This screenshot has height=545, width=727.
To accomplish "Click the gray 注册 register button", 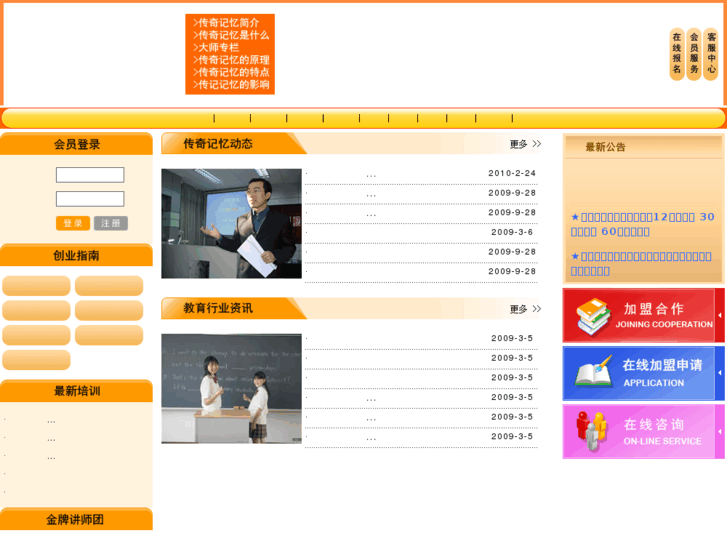I will (x=111, y=223).
